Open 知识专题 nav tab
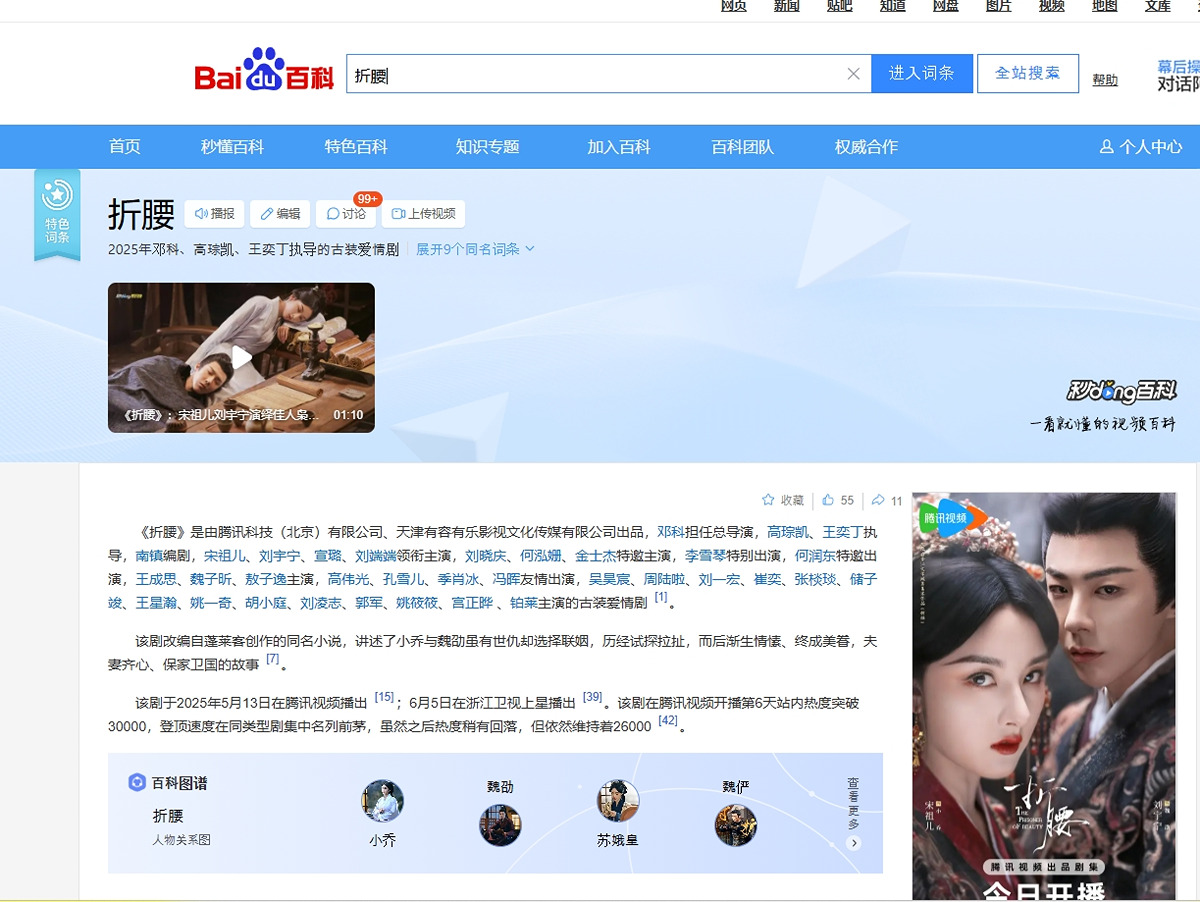Viewport: 1200px width, 902px height. [x=488, y=147]
